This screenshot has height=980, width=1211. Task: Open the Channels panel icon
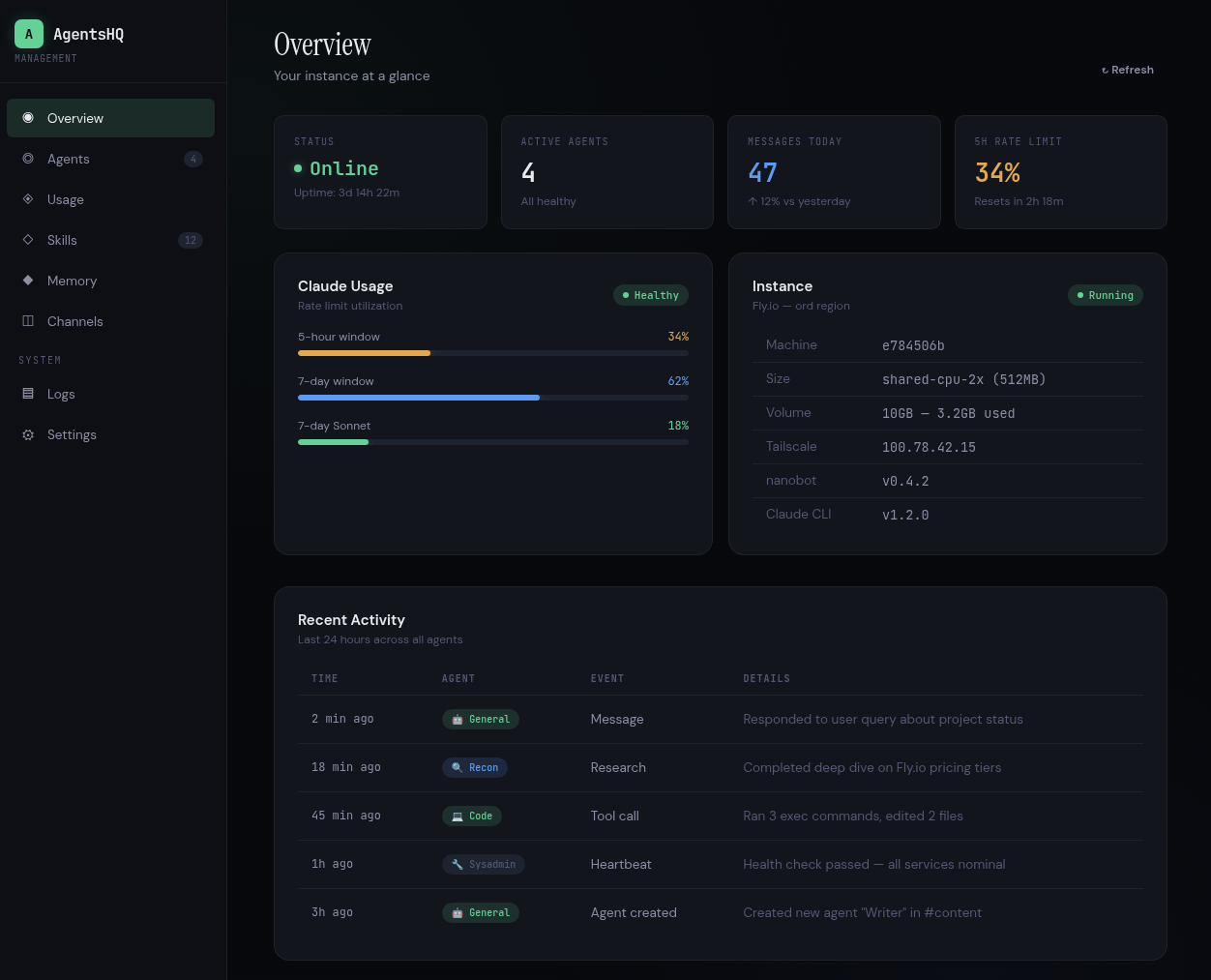[28, 321]
